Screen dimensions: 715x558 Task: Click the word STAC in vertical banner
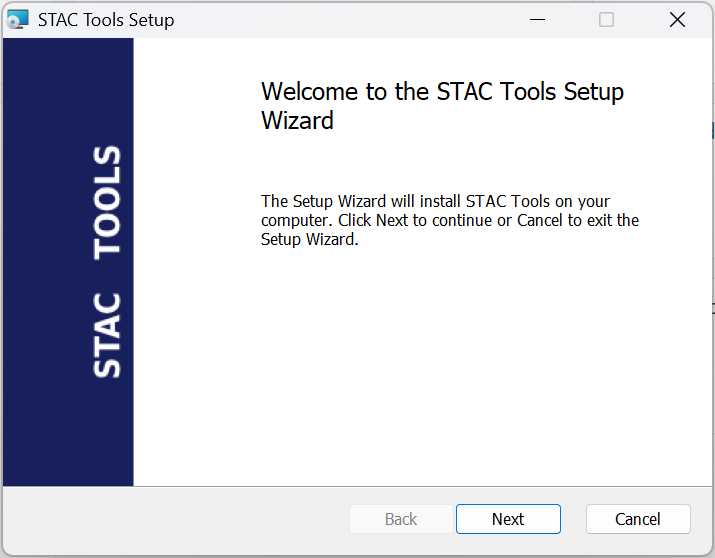coord(107,335)
